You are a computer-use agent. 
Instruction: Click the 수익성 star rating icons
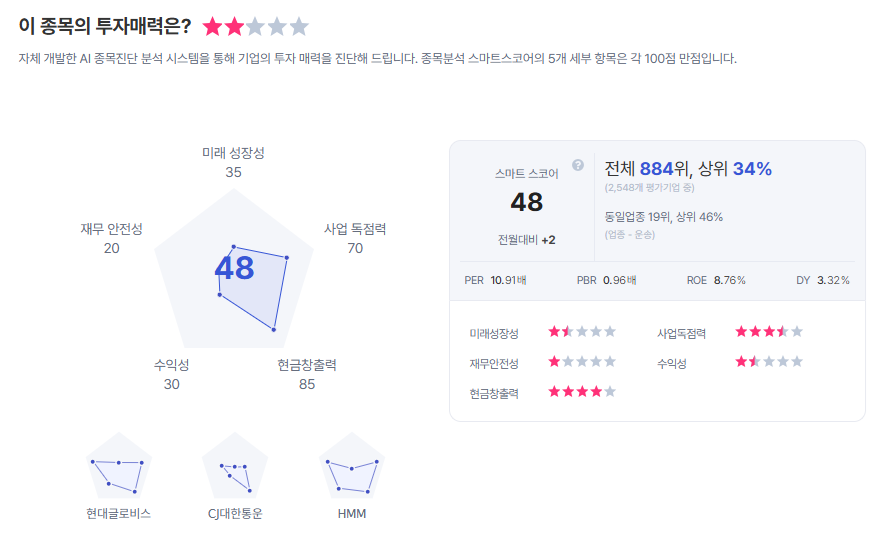point(769,362)
